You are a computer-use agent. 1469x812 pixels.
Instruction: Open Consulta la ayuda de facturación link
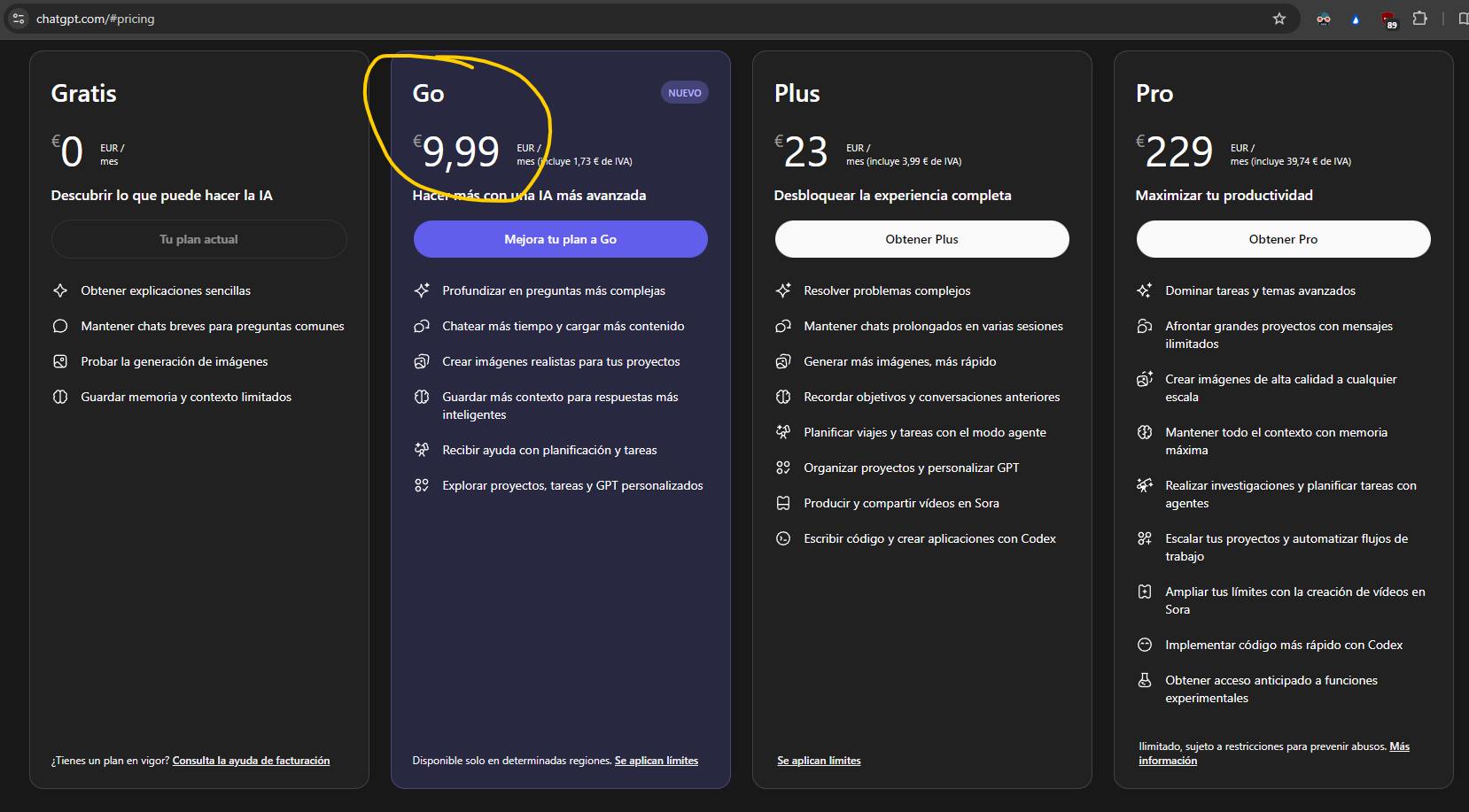tap(251, 761)
